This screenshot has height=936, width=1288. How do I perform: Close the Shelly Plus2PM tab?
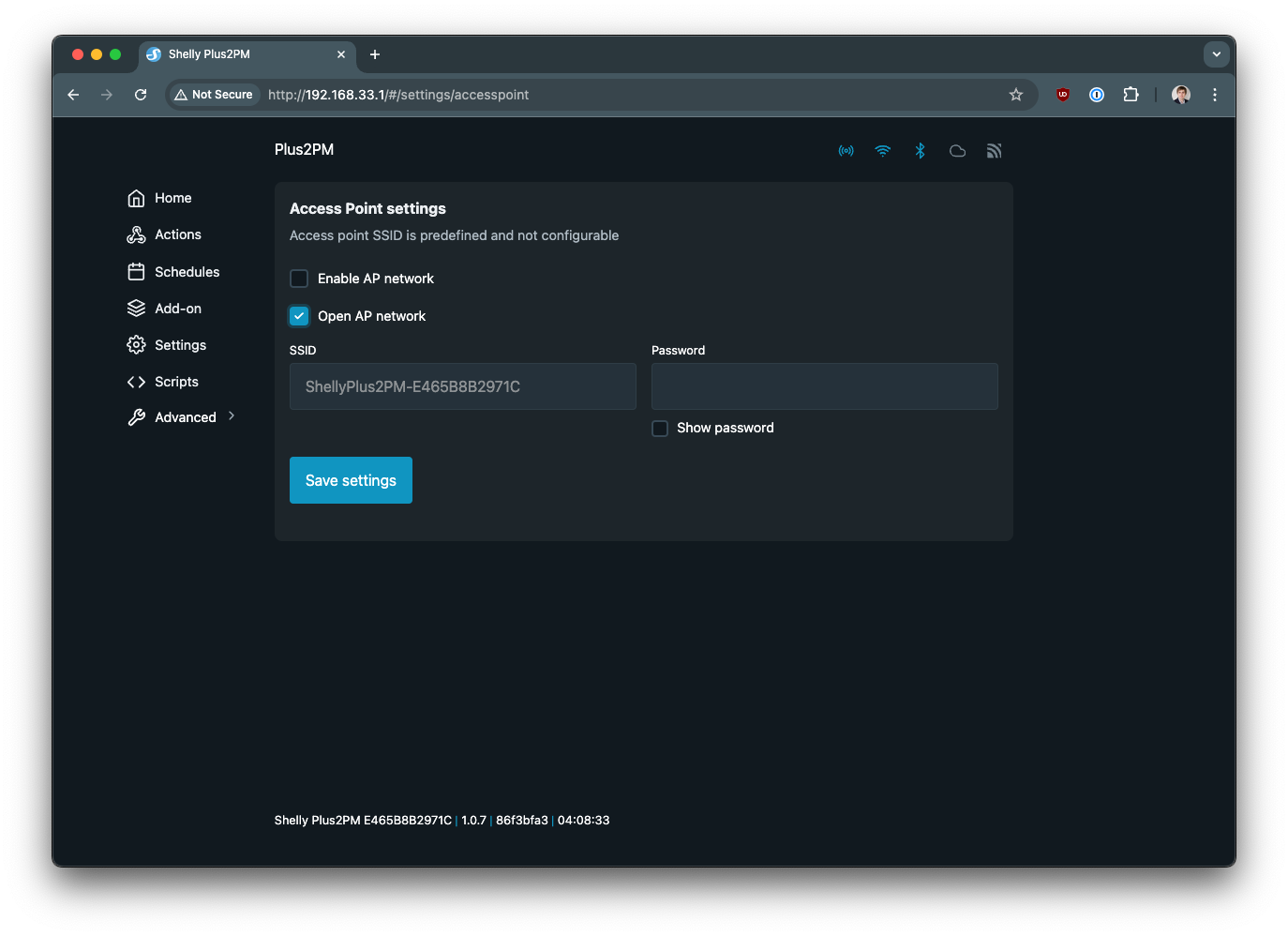[x=341, y=54]
